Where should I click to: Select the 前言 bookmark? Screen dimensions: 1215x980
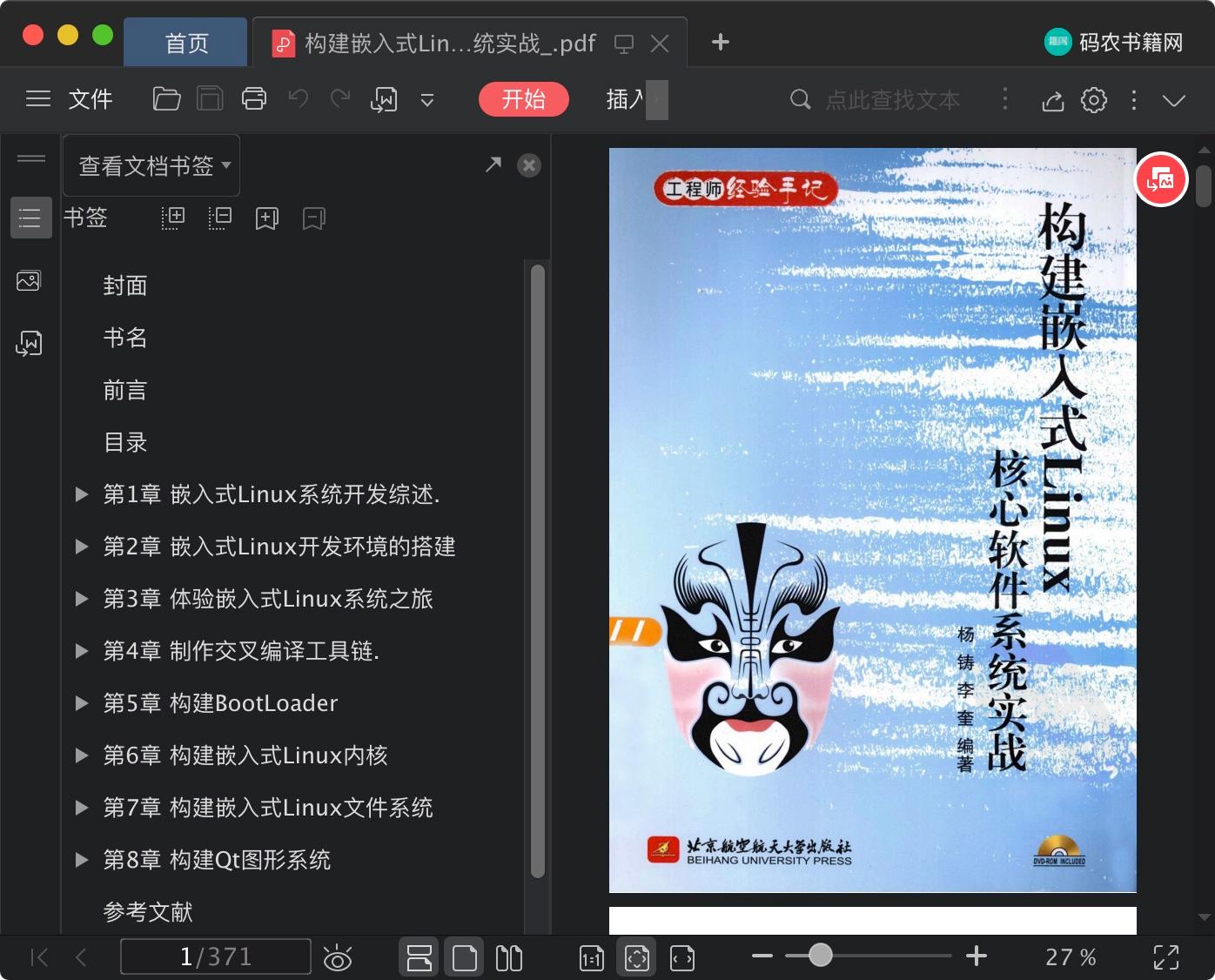125,390
